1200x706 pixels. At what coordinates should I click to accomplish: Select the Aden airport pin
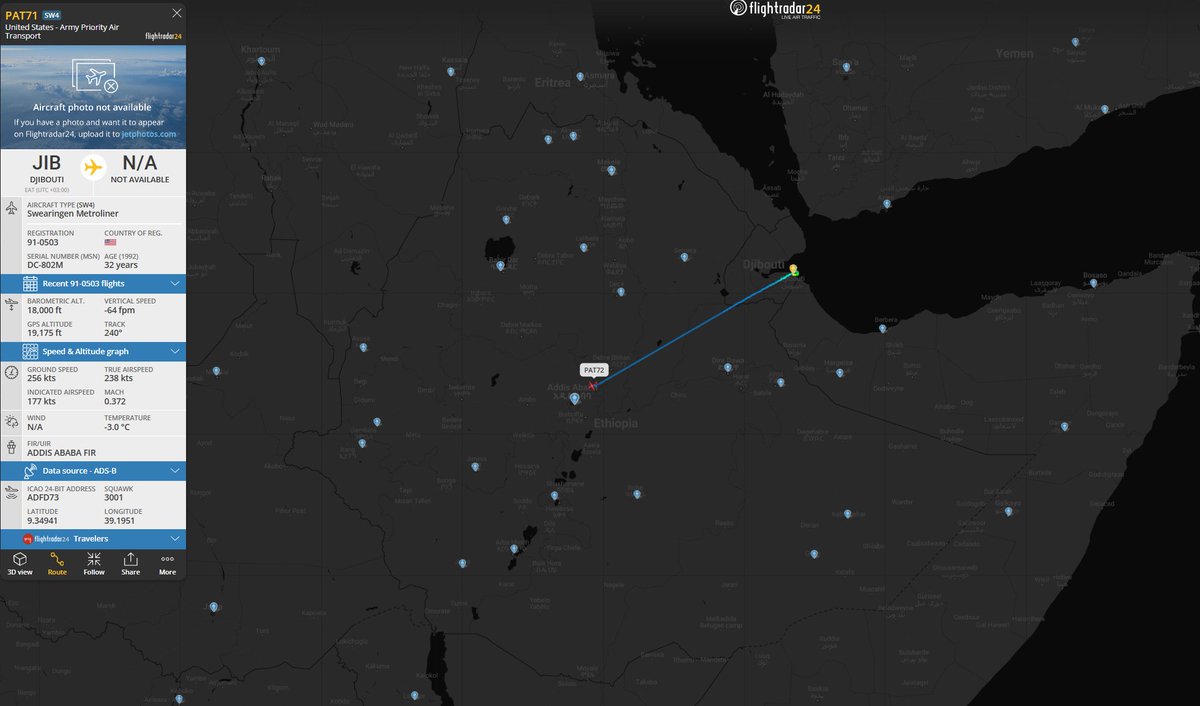click(886, 203)
